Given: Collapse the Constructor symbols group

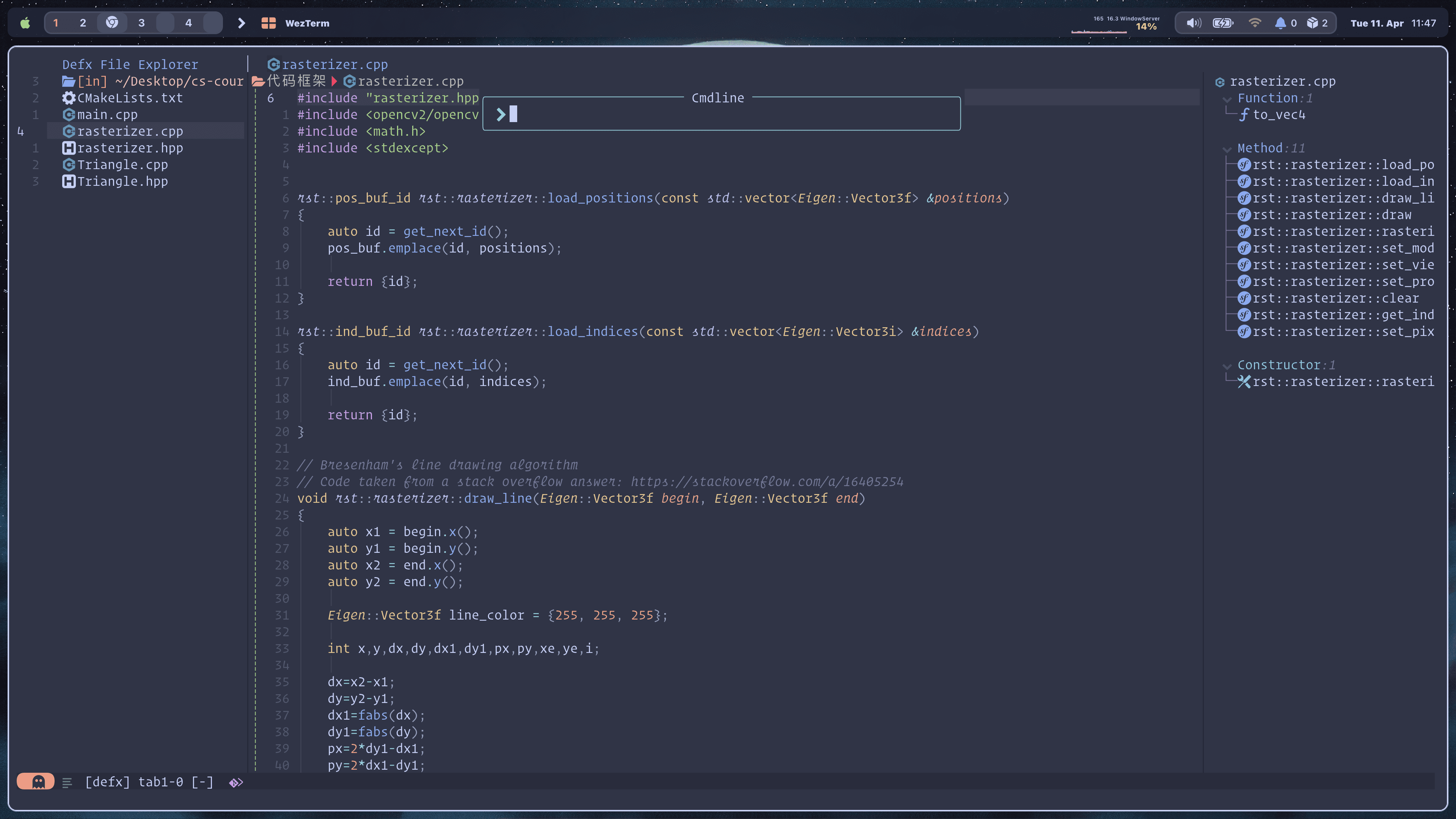Looking at the screenshot, I should 1227,366.
